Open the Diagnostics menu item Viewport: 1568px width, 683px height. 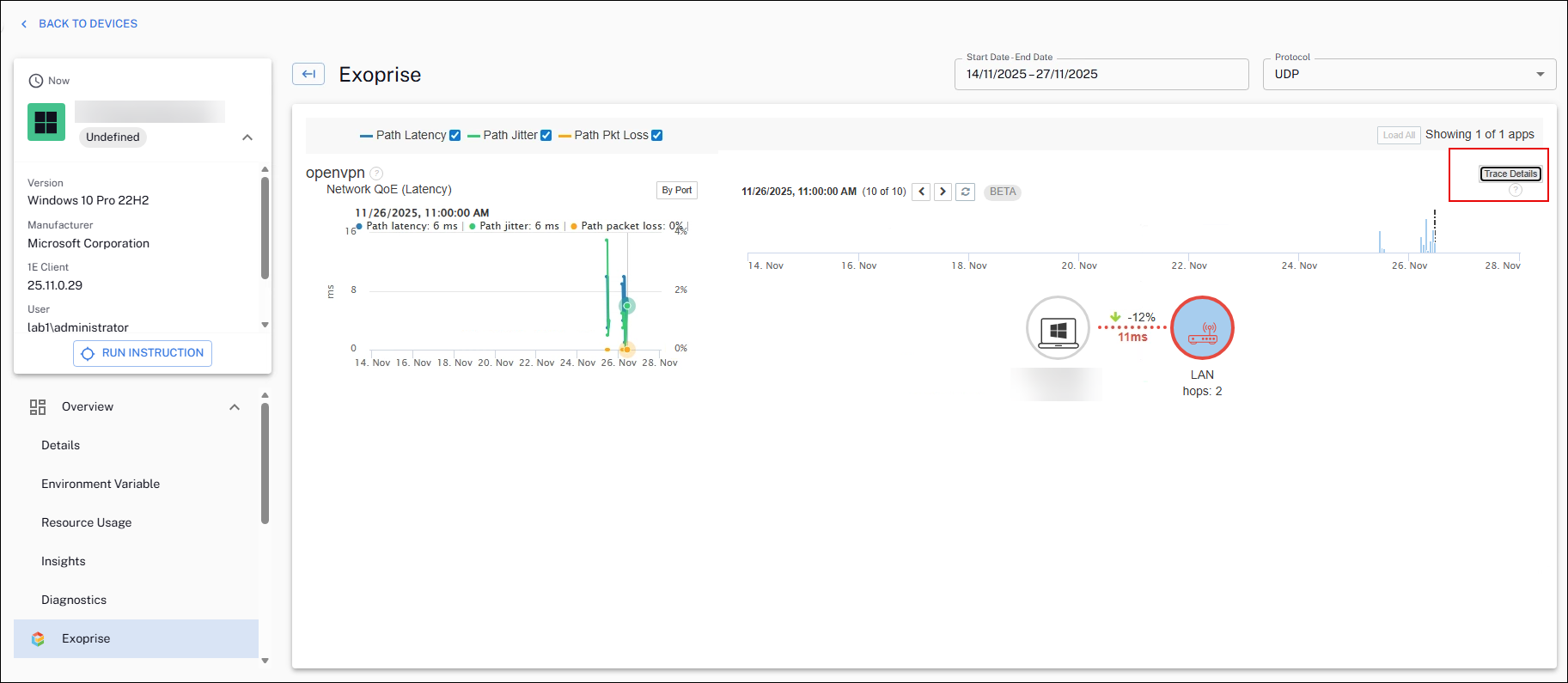(x=74, y=600)
